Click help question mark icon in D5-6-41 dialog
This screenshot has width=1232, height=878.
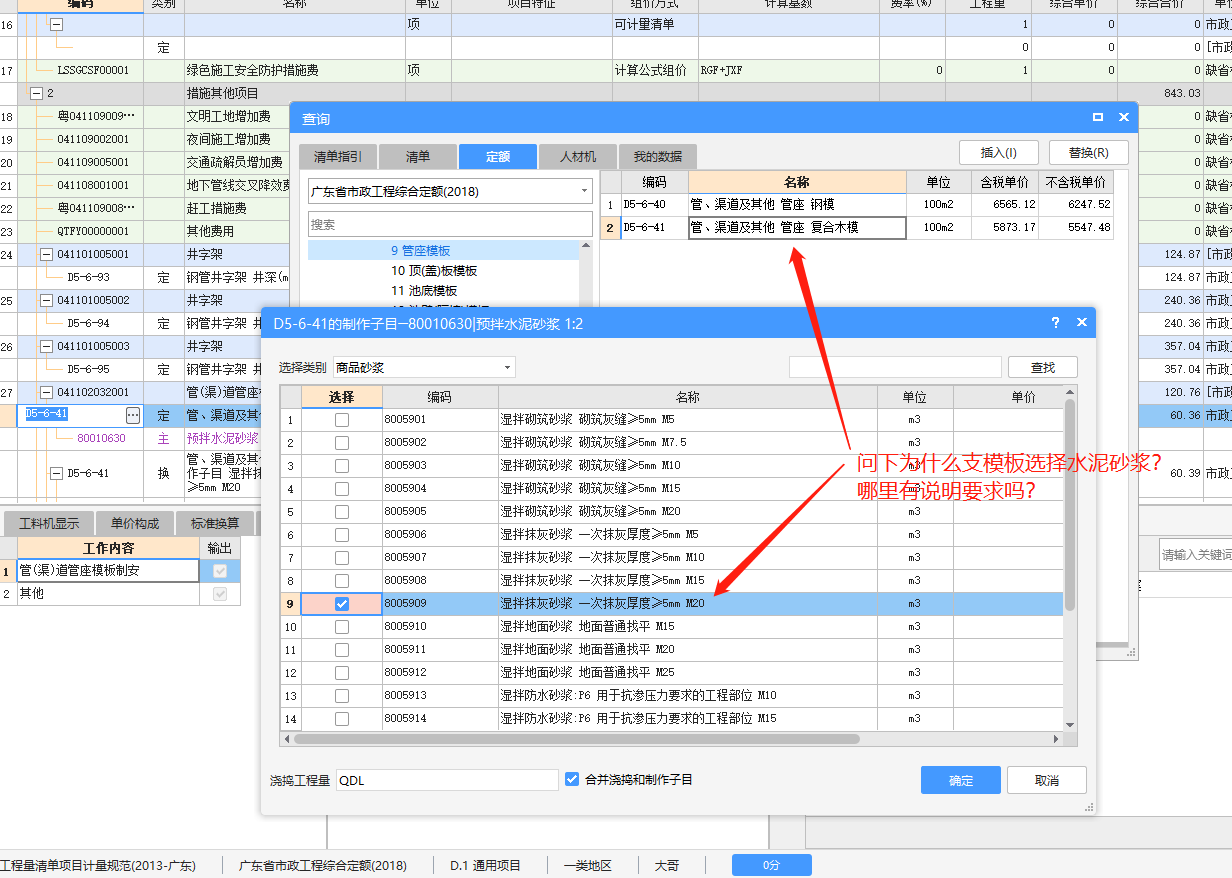tap(1055, 323)
